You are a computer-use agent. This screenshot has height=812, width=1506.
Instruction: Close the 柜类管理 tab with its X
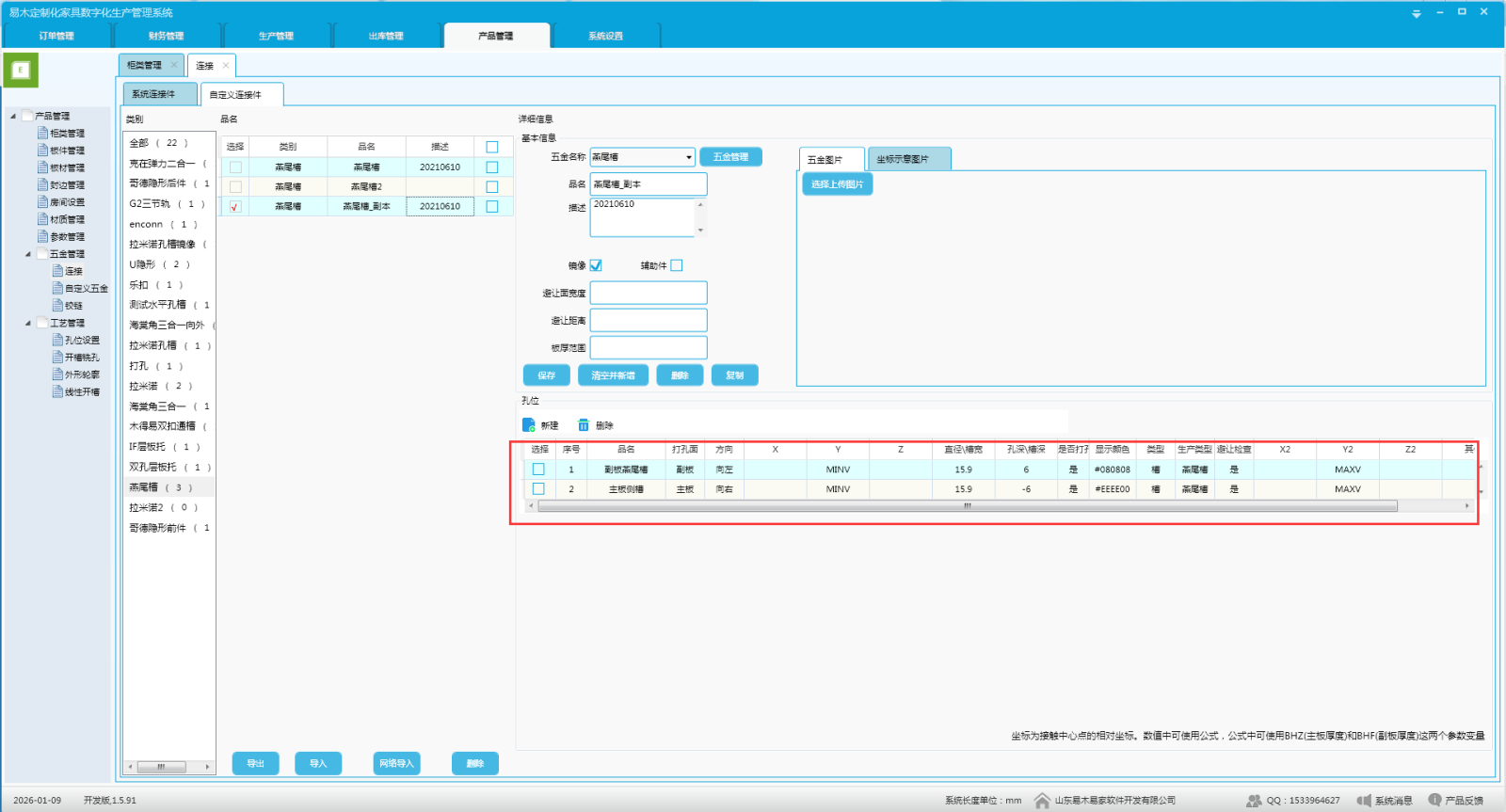[x=174, y=65]
